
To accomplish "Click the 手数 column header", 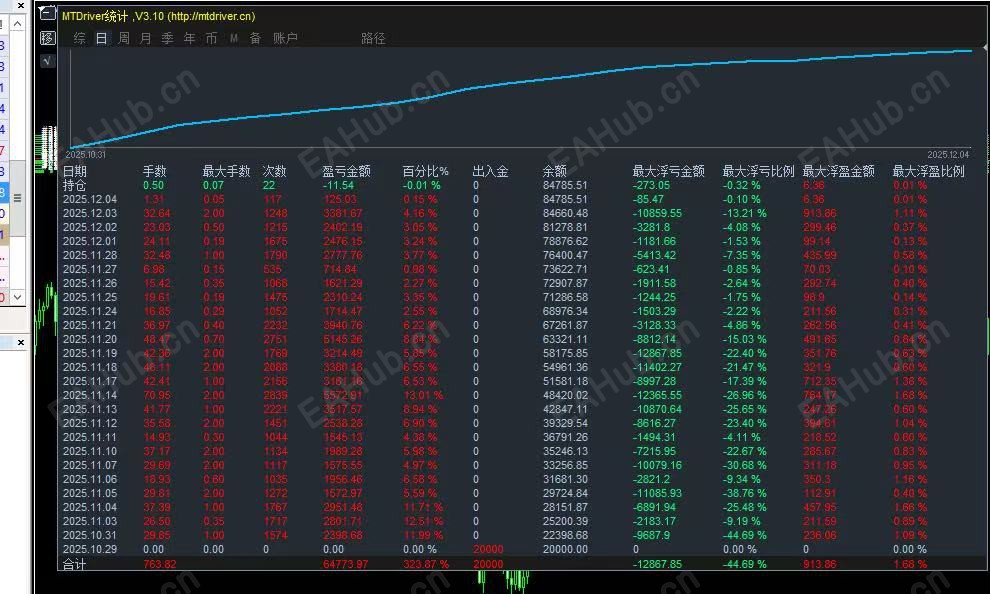I will [155, 171].
